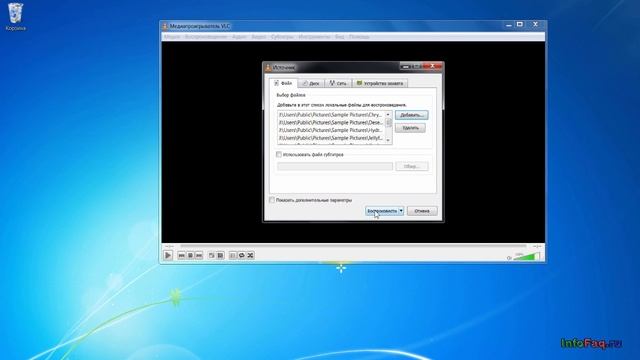Open the Медиа menu

click(172, 37)
